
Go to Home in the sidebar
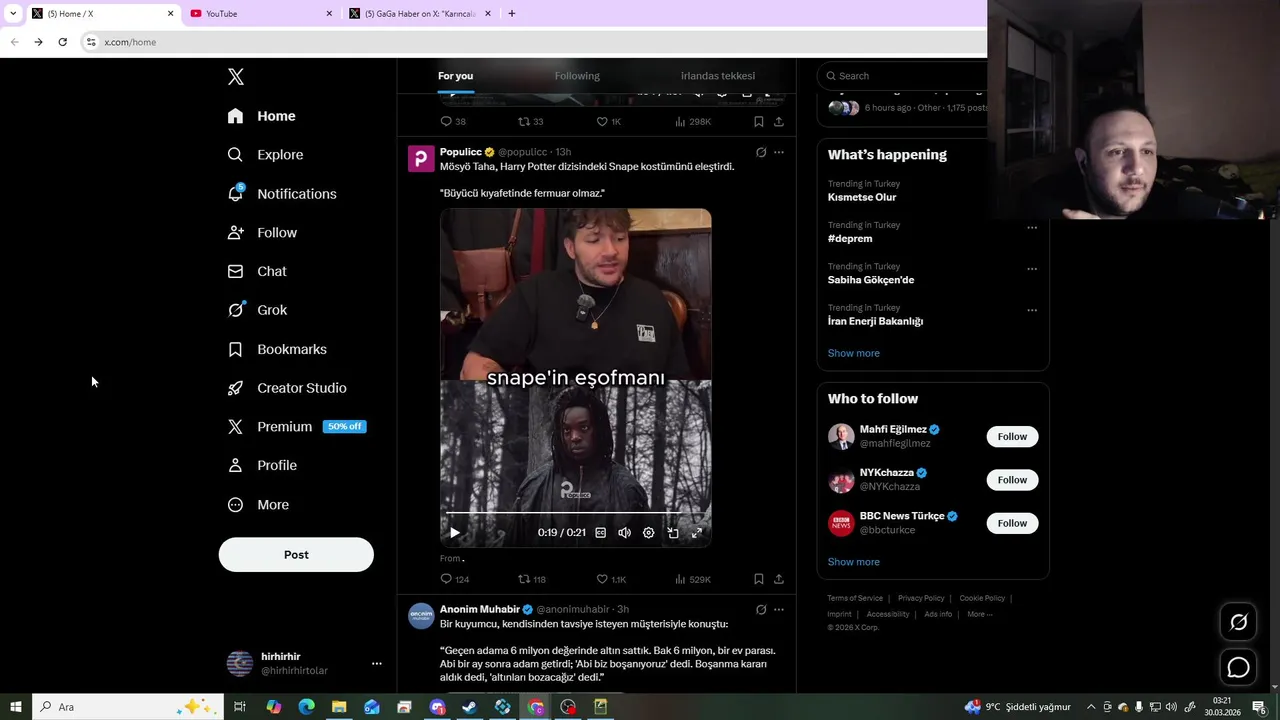(x=262, y=116)
